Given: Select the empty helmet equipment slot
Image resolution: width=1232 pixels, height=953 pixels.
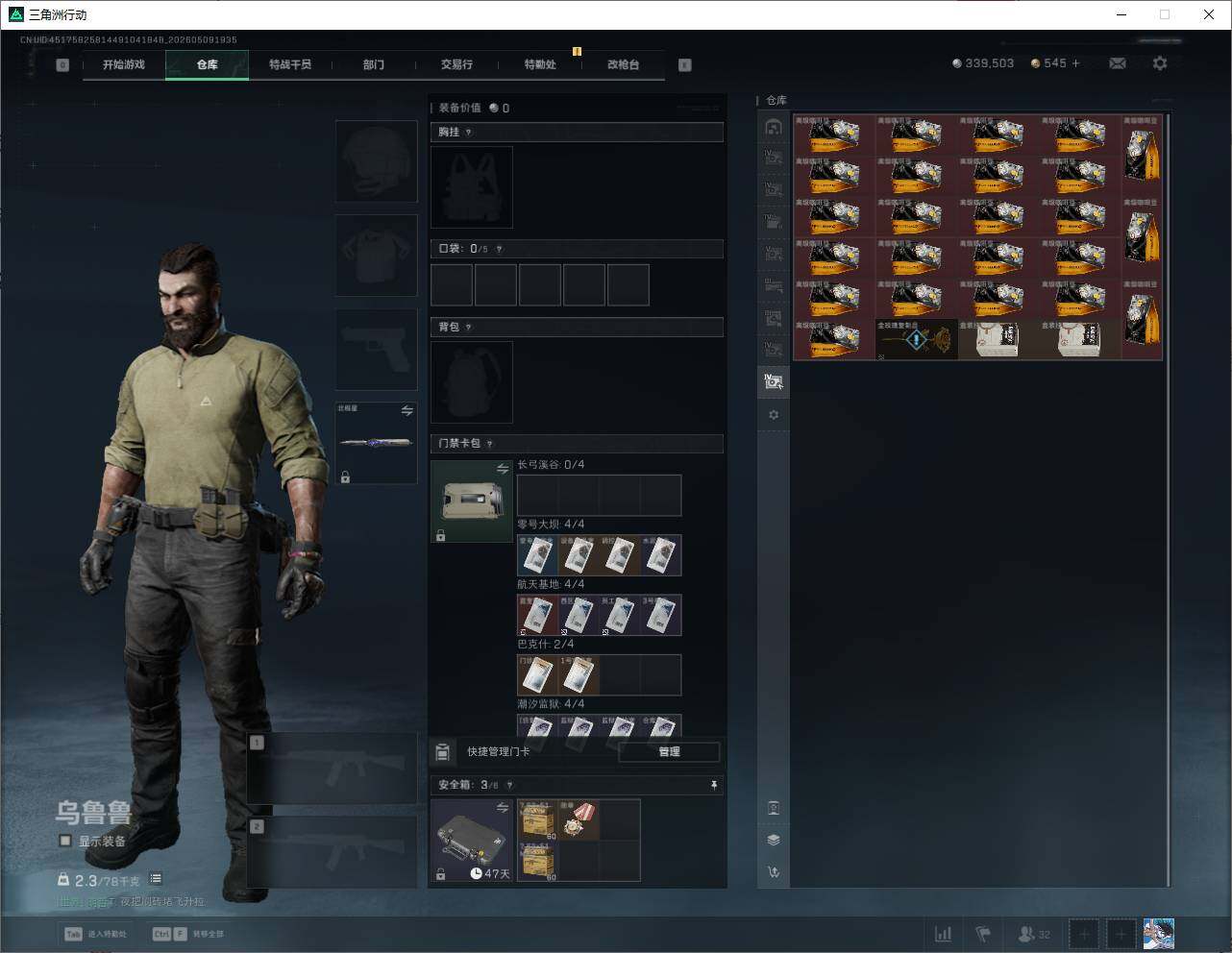Looking at the screenshot, I should 377,161.
